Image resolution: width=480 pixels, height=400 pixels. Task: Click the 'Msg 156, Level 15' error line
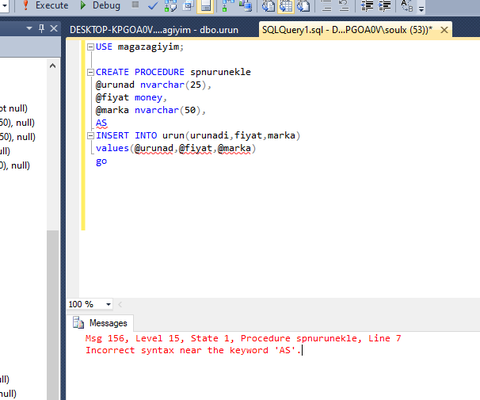click(243, 338)
